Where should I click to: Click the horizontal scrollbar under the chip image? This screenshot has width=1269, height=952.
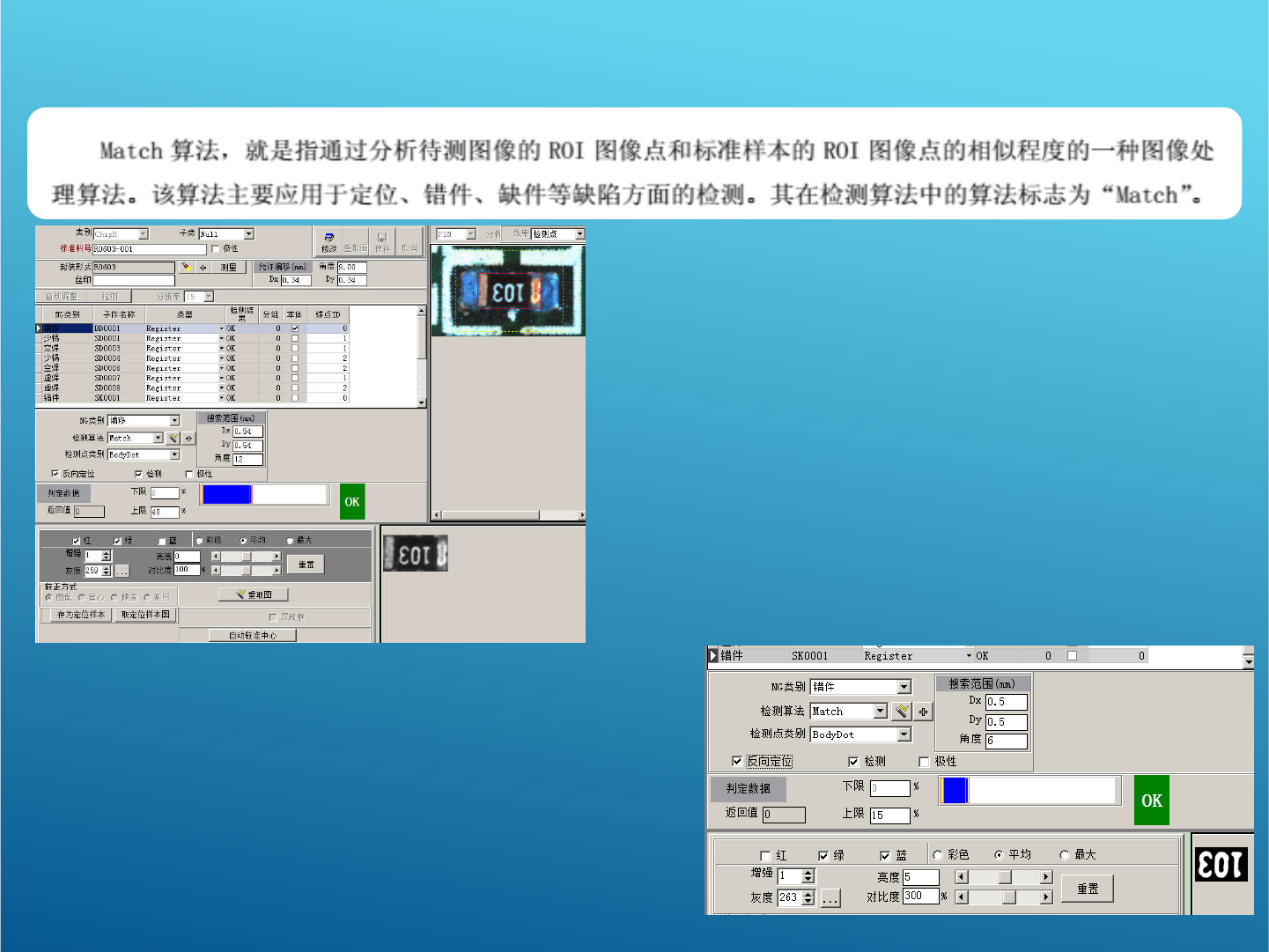tap(508, 515)
